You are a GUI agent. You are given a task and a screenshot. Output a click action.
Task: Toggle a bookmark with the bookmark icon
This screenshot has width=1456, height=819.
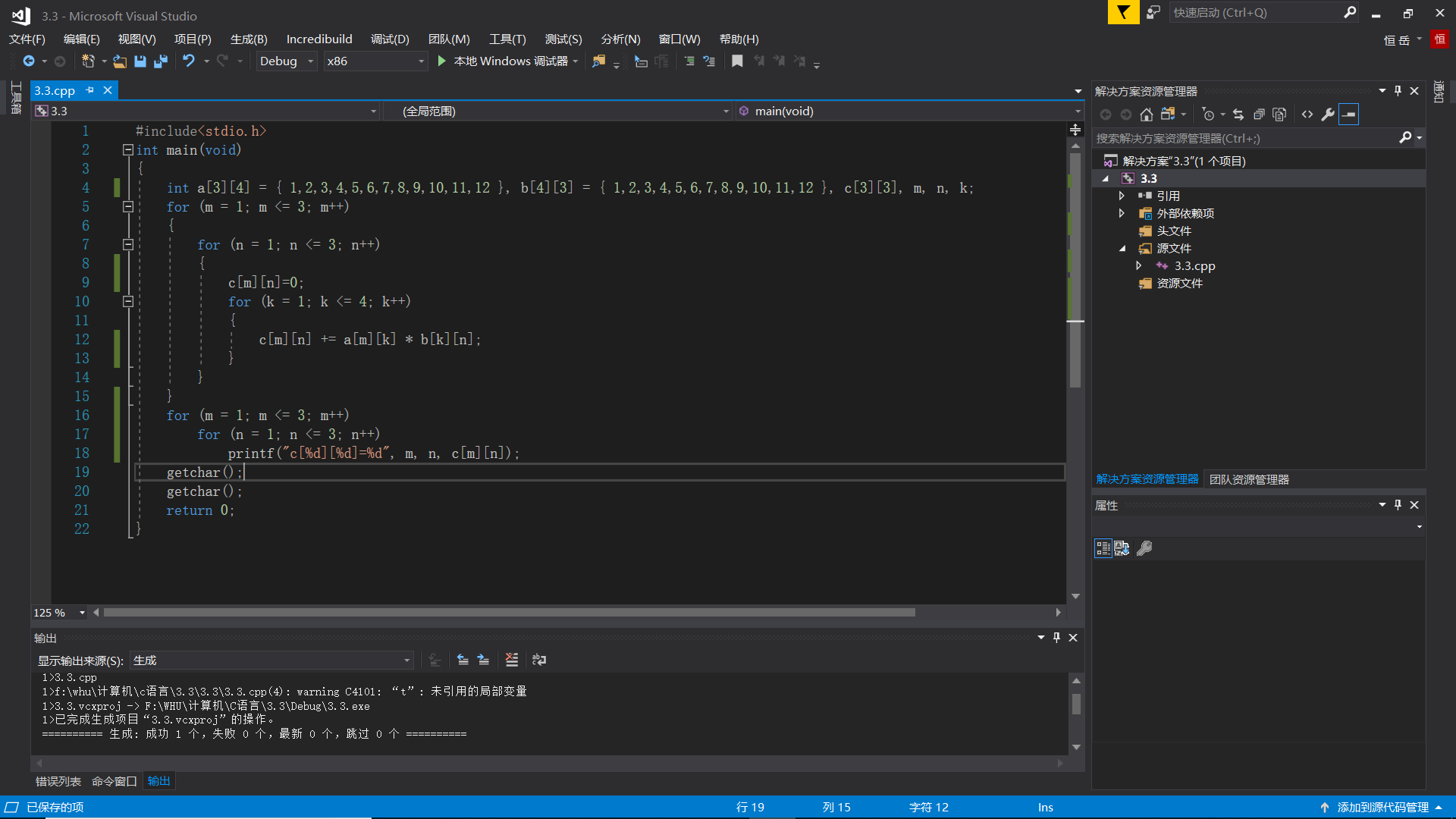click(737, 61)
